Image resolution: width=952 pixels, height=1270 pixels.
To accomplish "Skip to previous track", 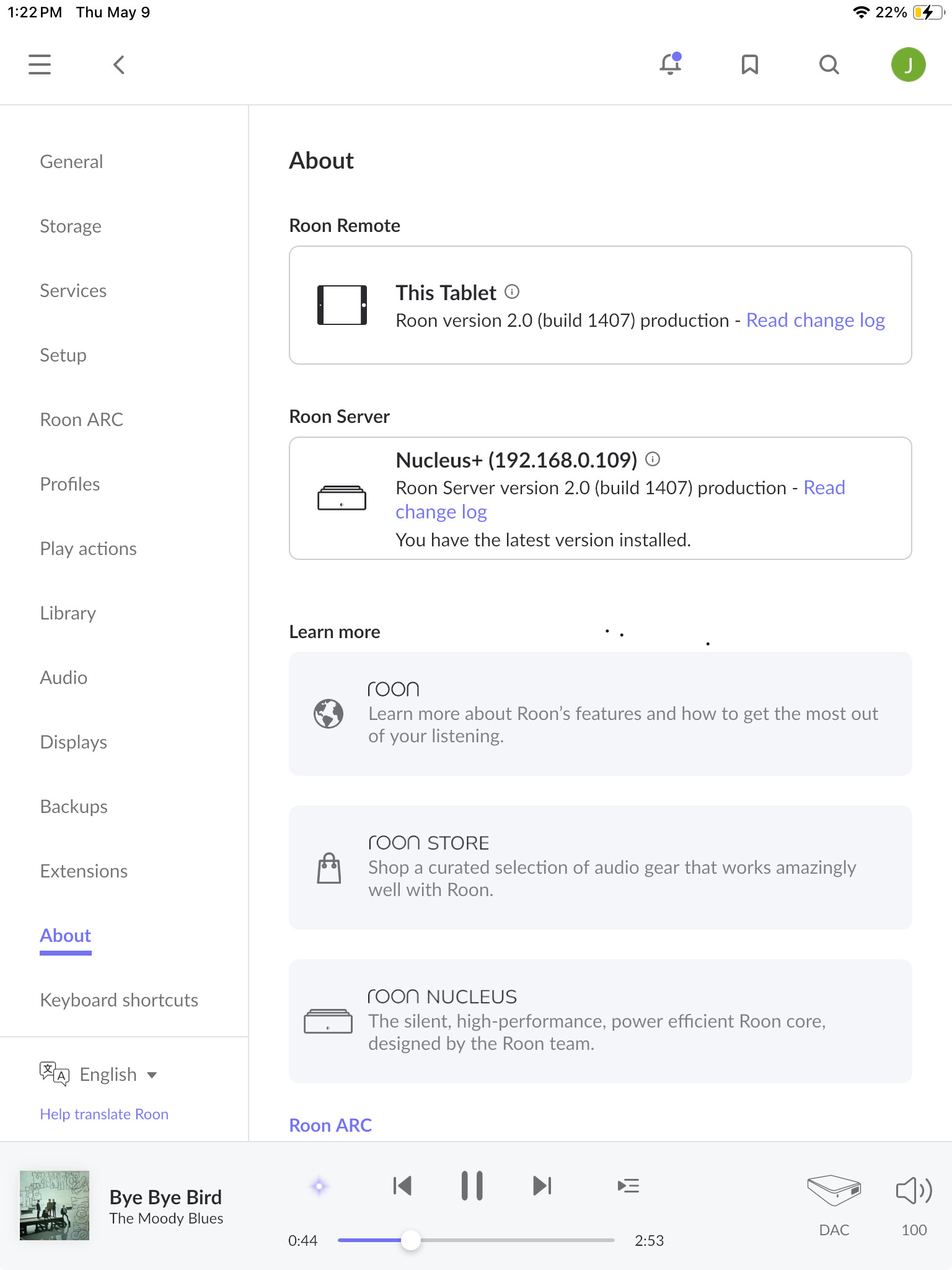I will pyautogui.click(x=402, y=1186).
